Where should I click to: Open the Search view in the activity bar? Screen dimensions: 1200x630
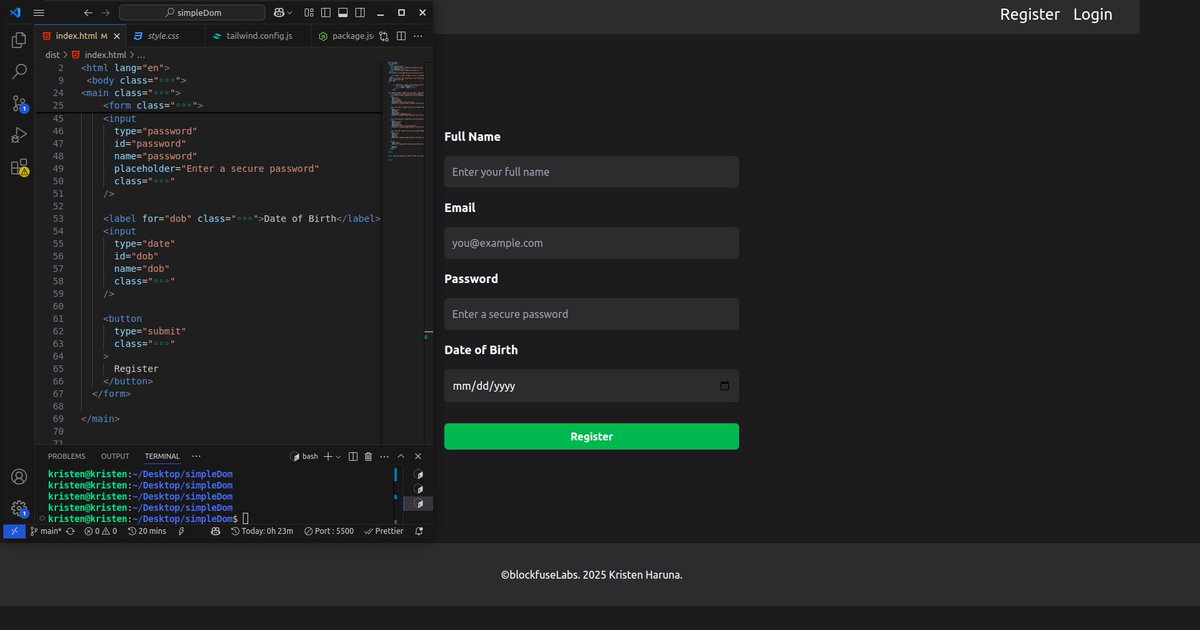click(x=18, y=71)
